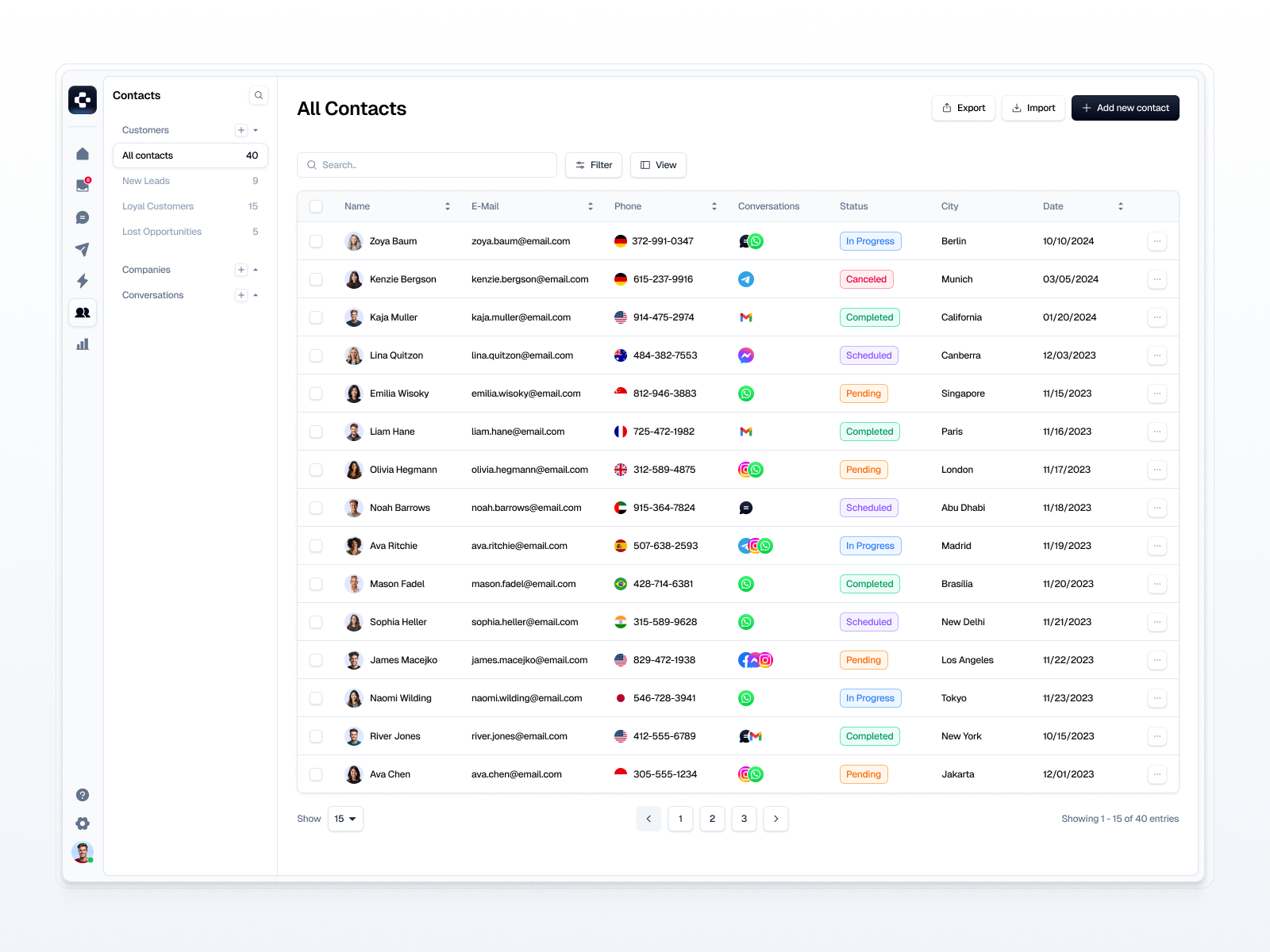Switch to the New Leads list
The image size is (1270, 952).
tap(145, 180)
